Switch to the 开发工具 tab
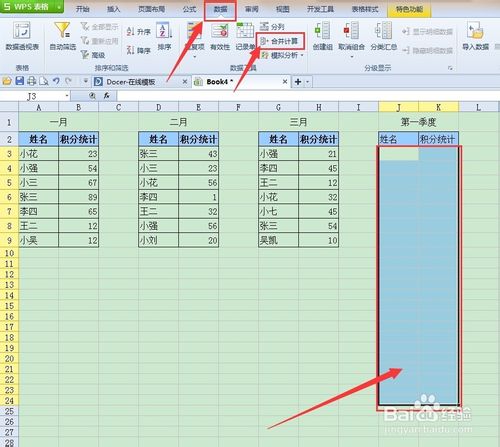This screenshot has height=447, width=500. coord(320,9)
